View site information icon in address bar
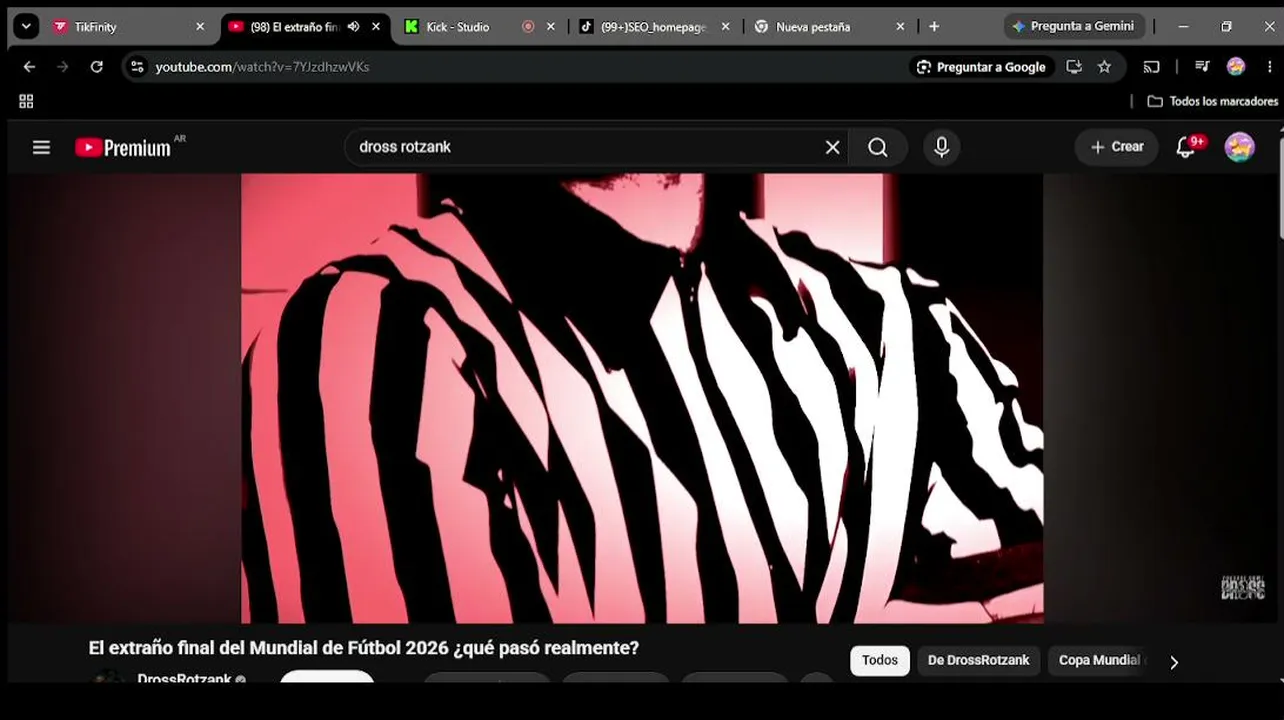The image size is (1284, 720). pyautogui.click(x=138, y=67)
